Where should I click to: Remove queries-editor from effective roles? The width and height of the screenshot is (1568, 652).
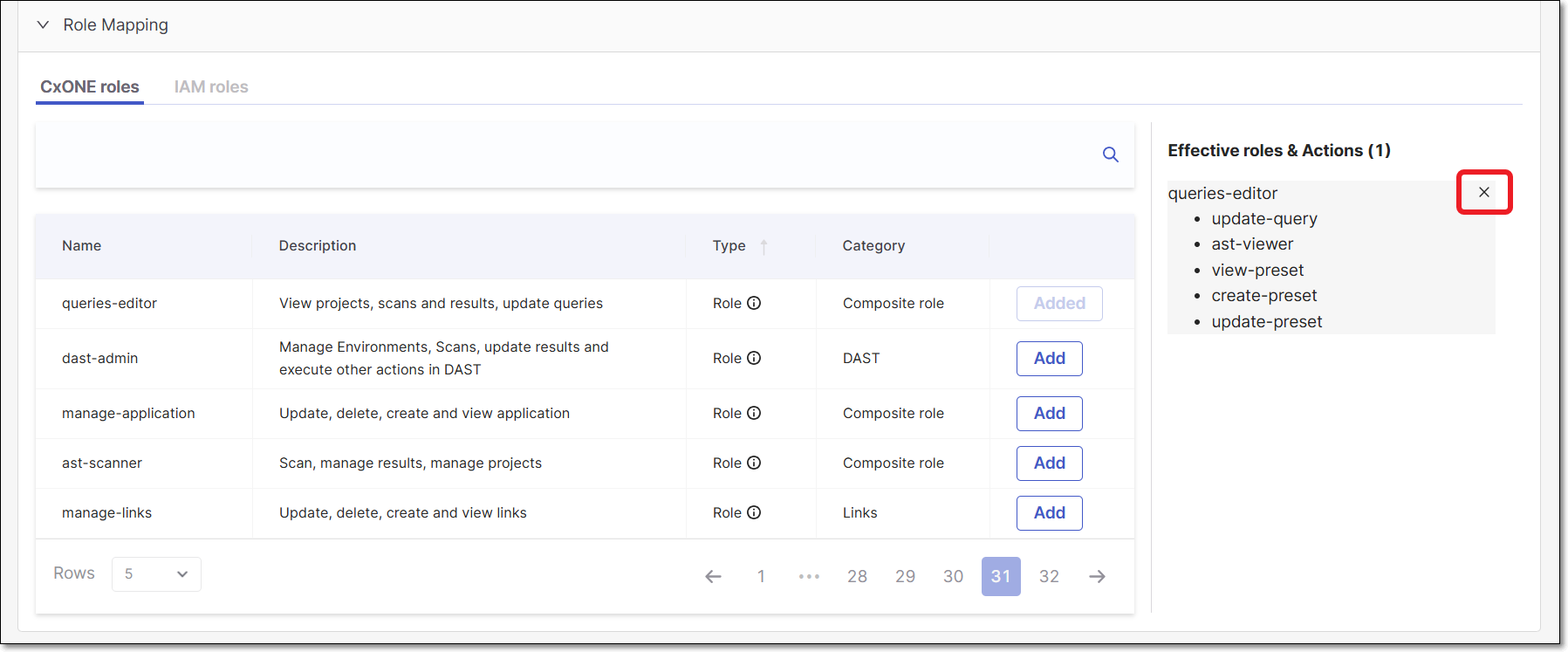pyautogui.click(x=1484, y=192)
